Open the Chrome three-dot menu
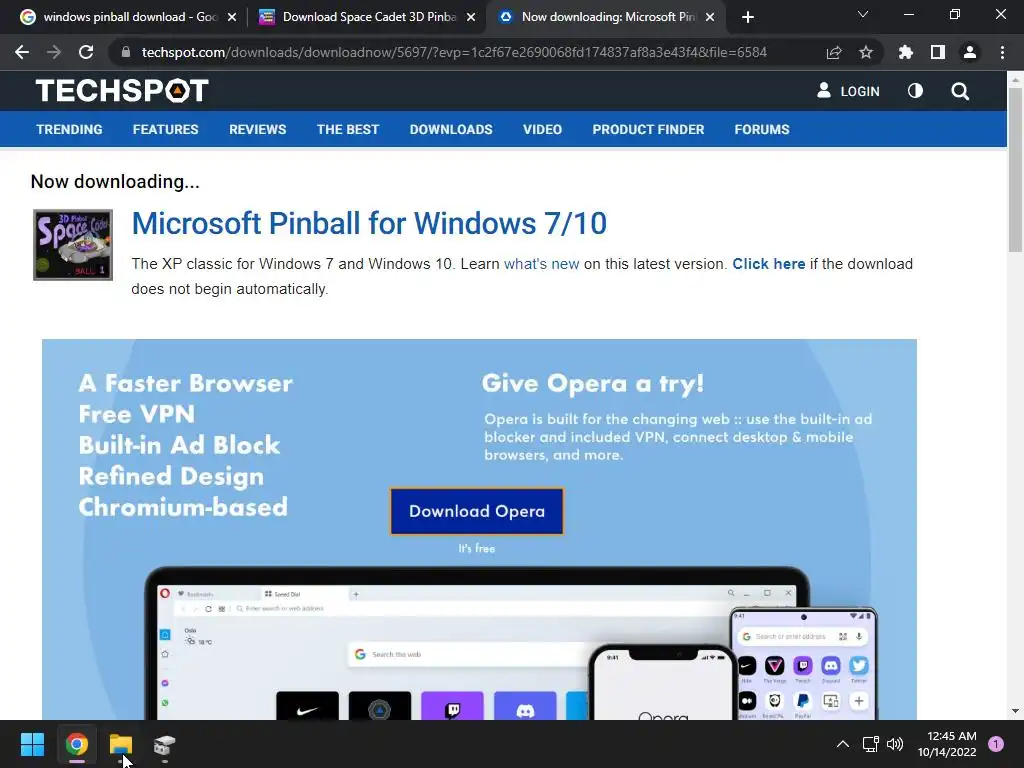1024x768 pixels. click(x=1002, y=52)
